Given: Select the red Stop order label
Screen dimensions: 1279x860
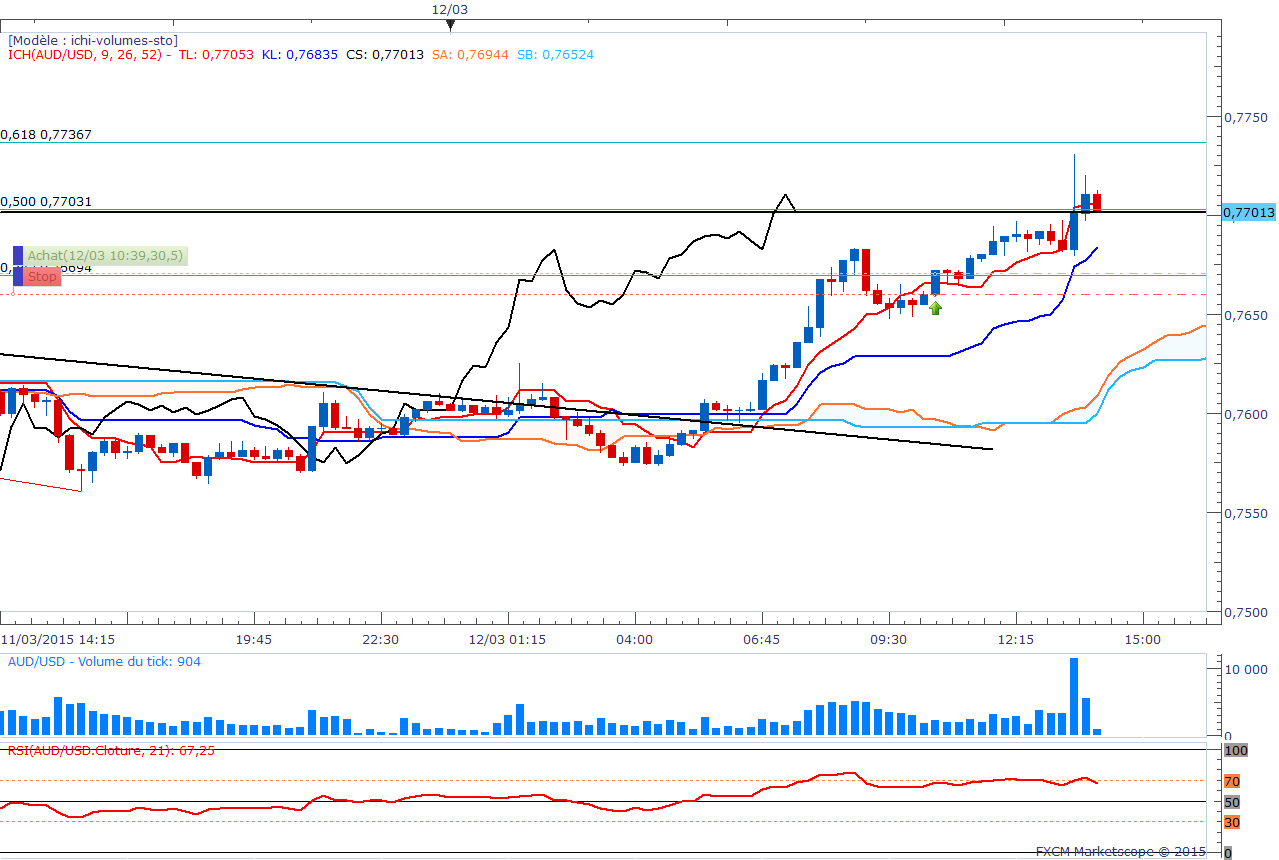Looking at the screenshot, I should (42, 276).
